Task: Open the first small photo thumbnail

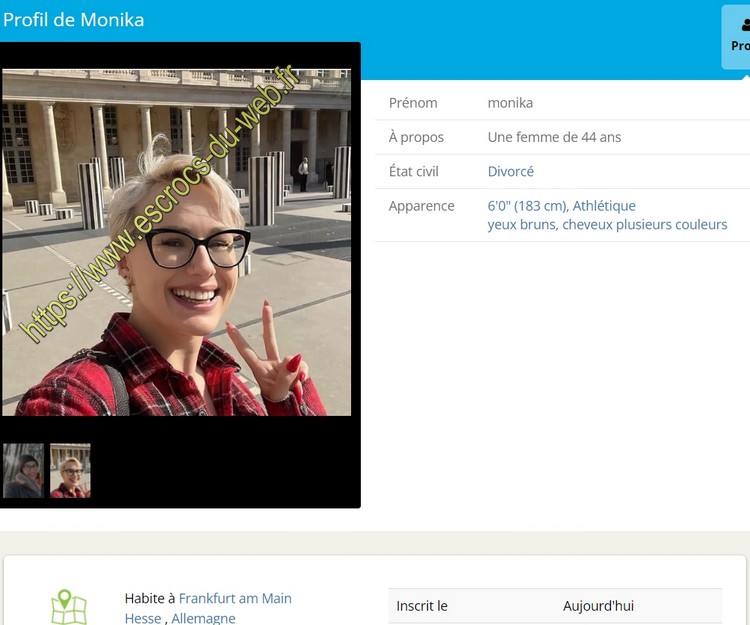Action: click(x=23, y=471)
